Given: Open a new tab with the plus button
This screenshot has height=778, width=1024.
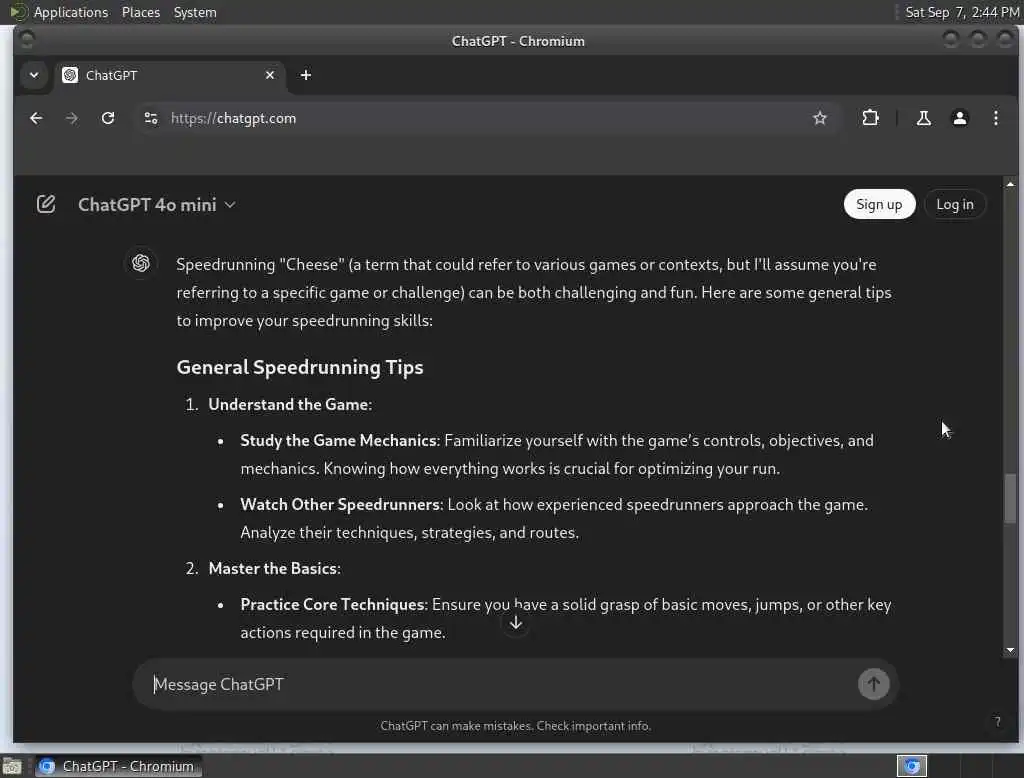Looking at the screenshot, I should 306,75.
